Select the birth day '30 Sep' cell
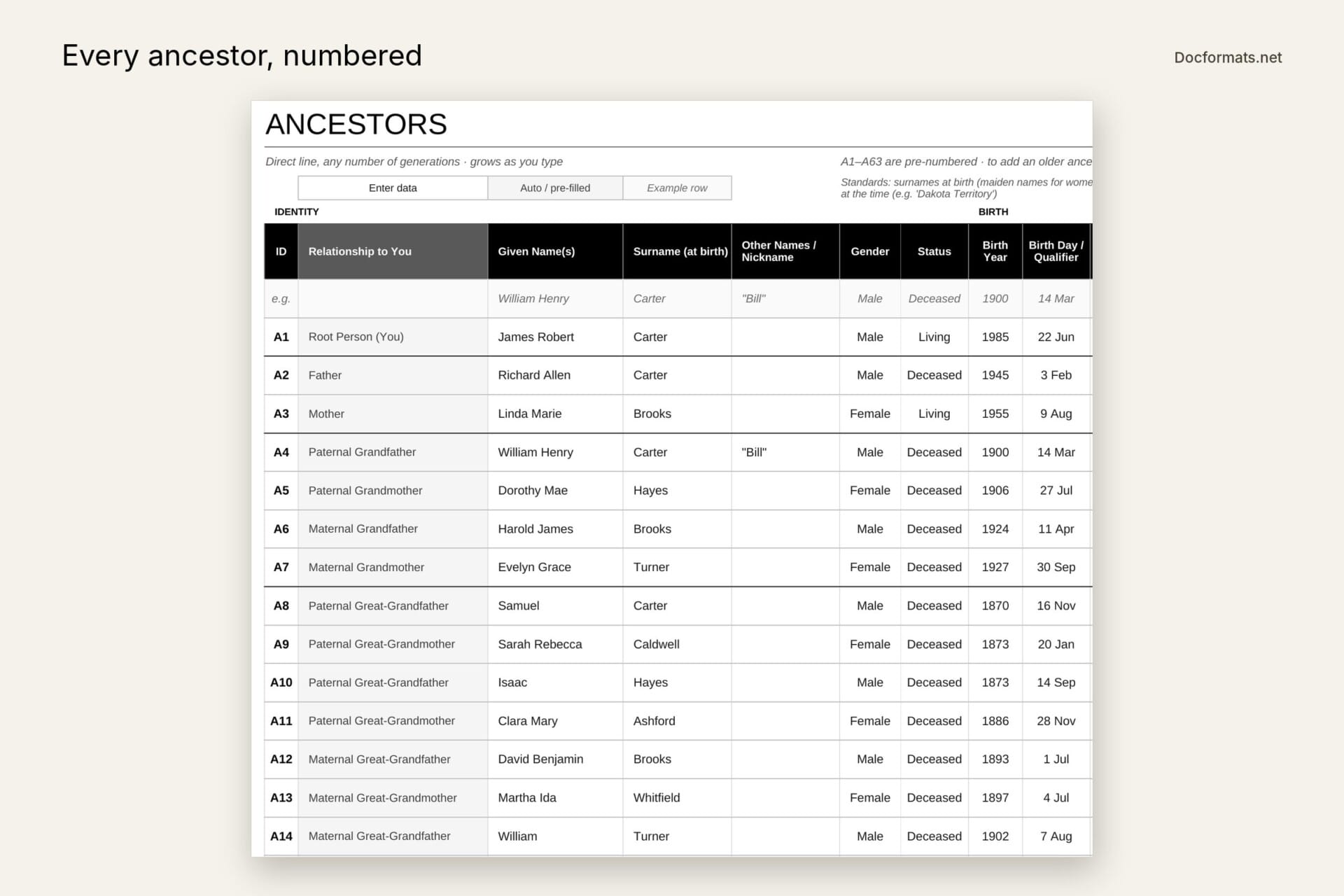This screenshot has height=896, width=1344. click(x=1056, y=567)
